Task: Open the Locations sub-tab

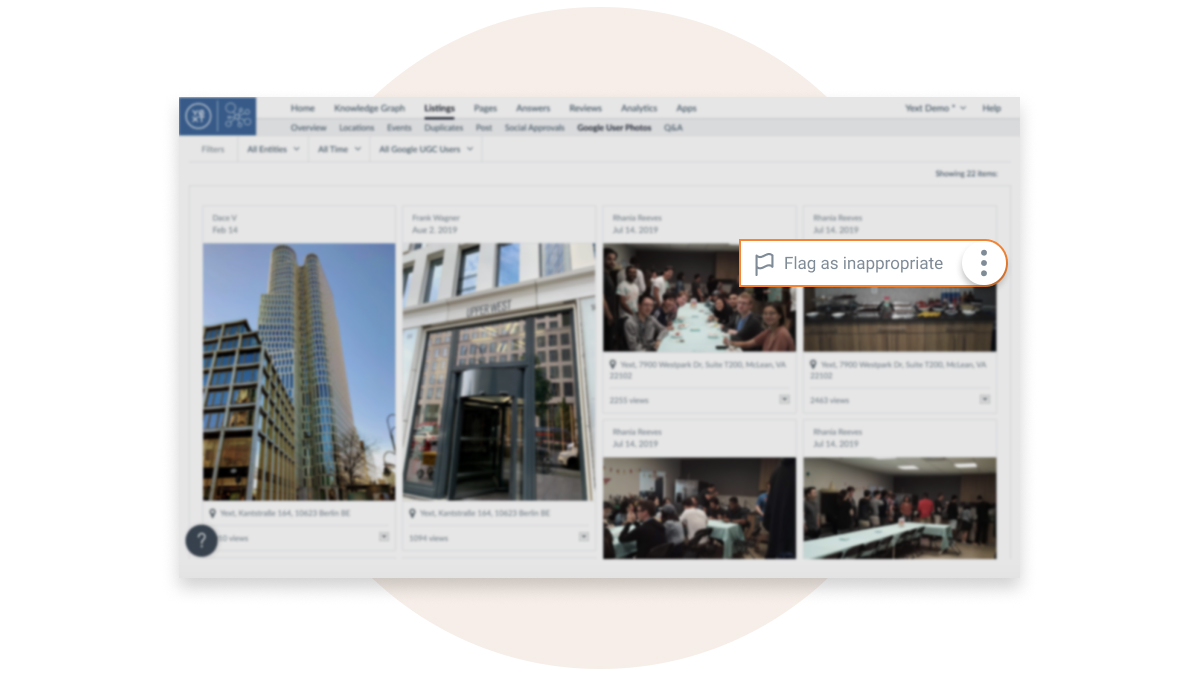Action: tap(356, 128)
